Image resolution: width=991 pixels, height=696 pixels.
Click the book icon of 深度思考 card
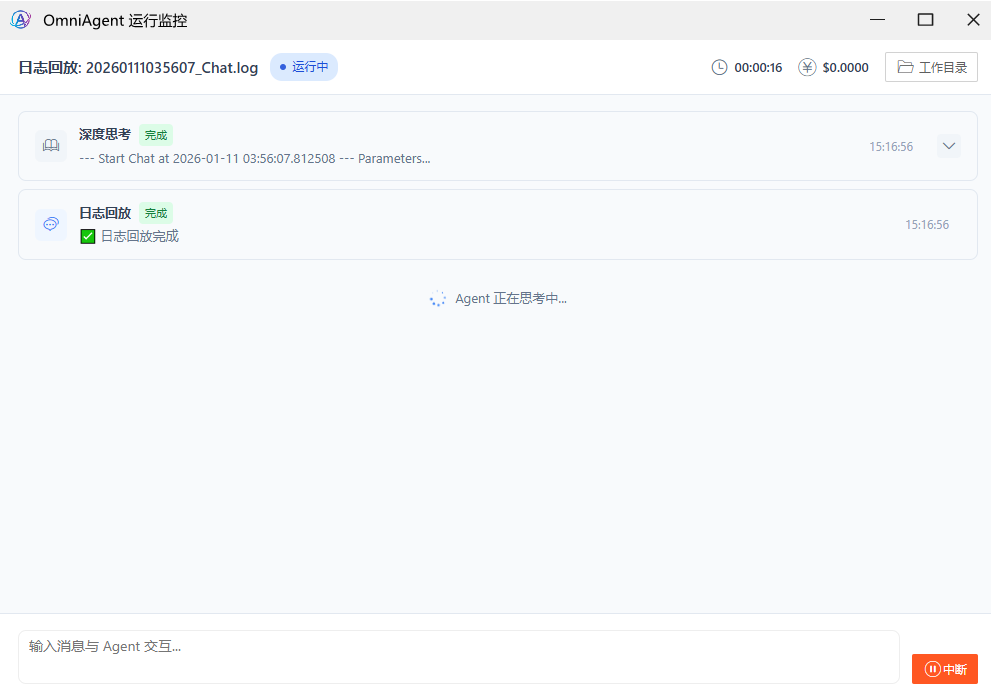[x=51, y=146]
